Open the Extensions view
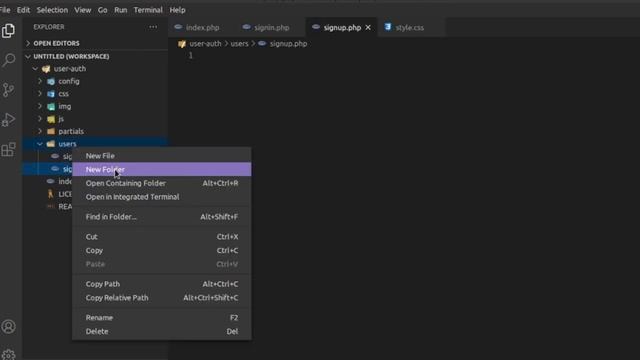Image resolution: width=640 pixels, height=360 pixels. pos(8,149)
